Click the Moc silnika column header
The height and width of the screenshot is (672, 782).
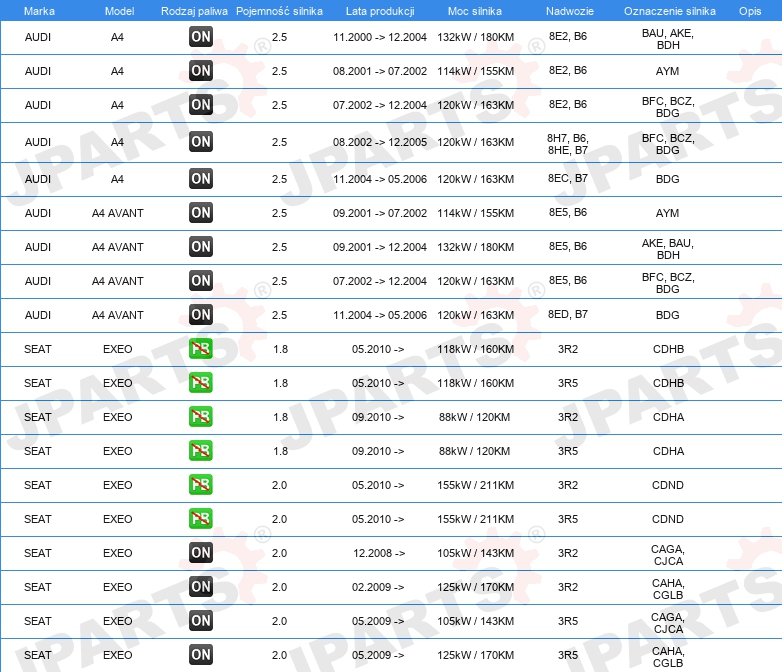(475, 11)
